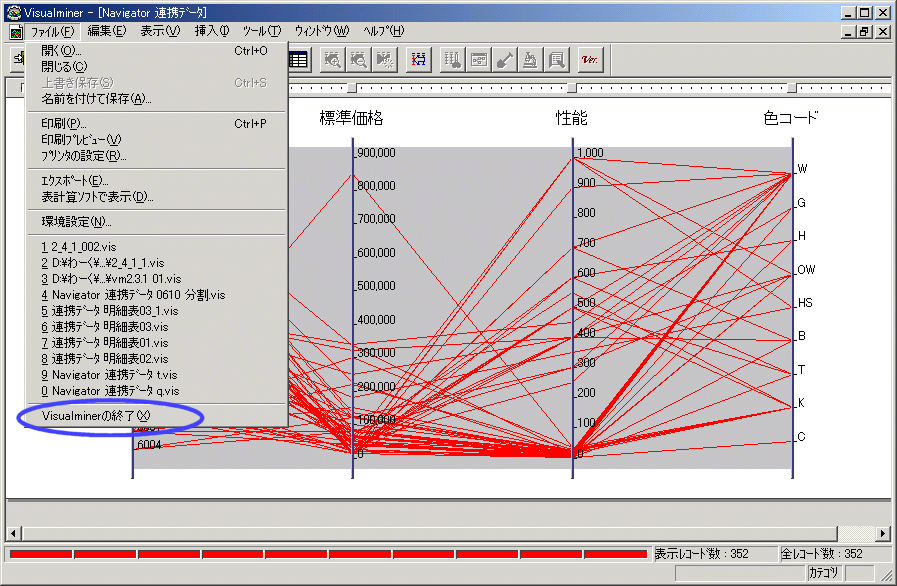Click the 900,000 tick on 標準価格 axis

376,153
